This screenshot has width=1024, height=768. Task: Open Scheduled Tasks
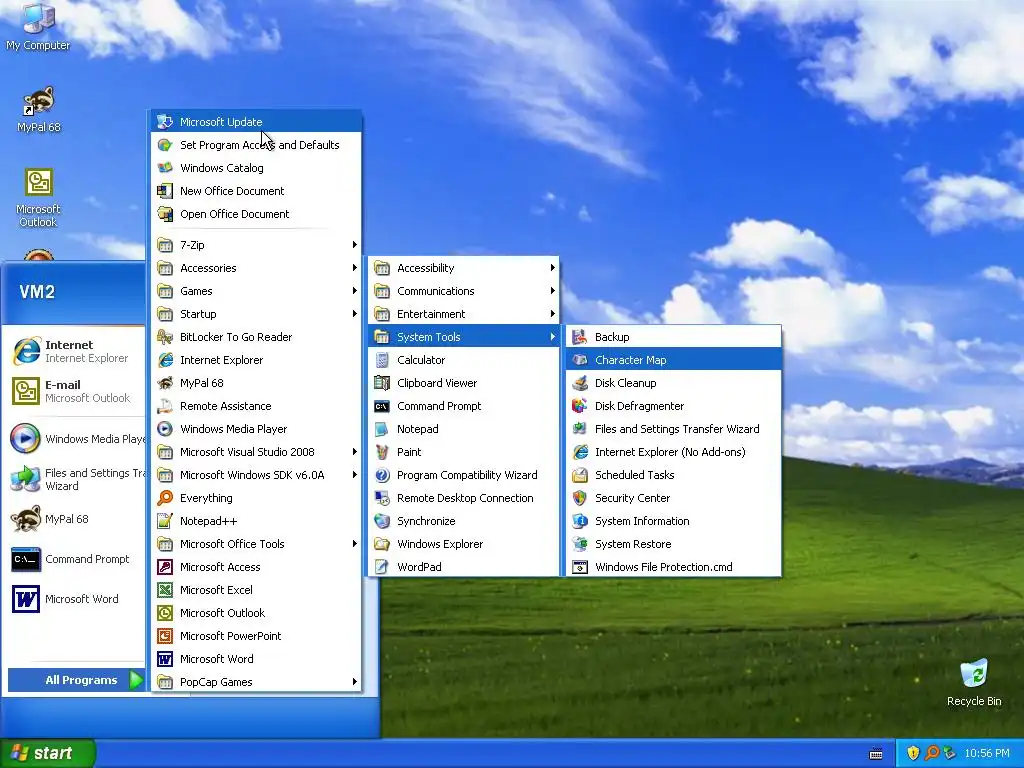coord(673,475)
